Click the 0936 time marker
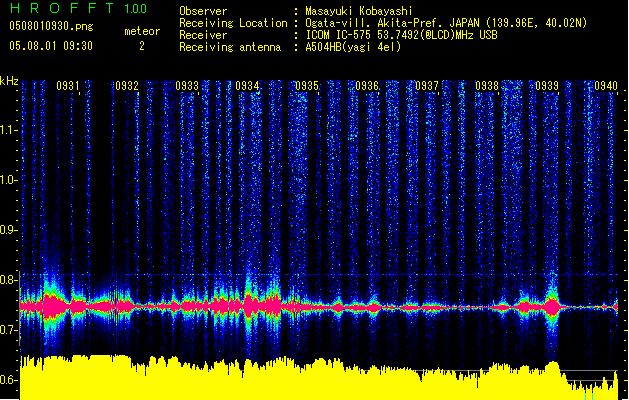This screenshot has height=400, width=629. 367,86
